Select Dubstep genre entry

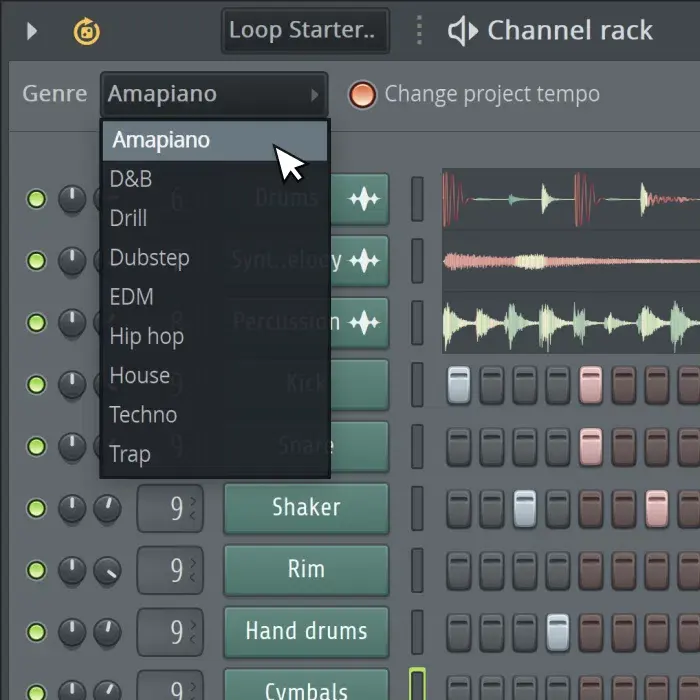[215, 258]
